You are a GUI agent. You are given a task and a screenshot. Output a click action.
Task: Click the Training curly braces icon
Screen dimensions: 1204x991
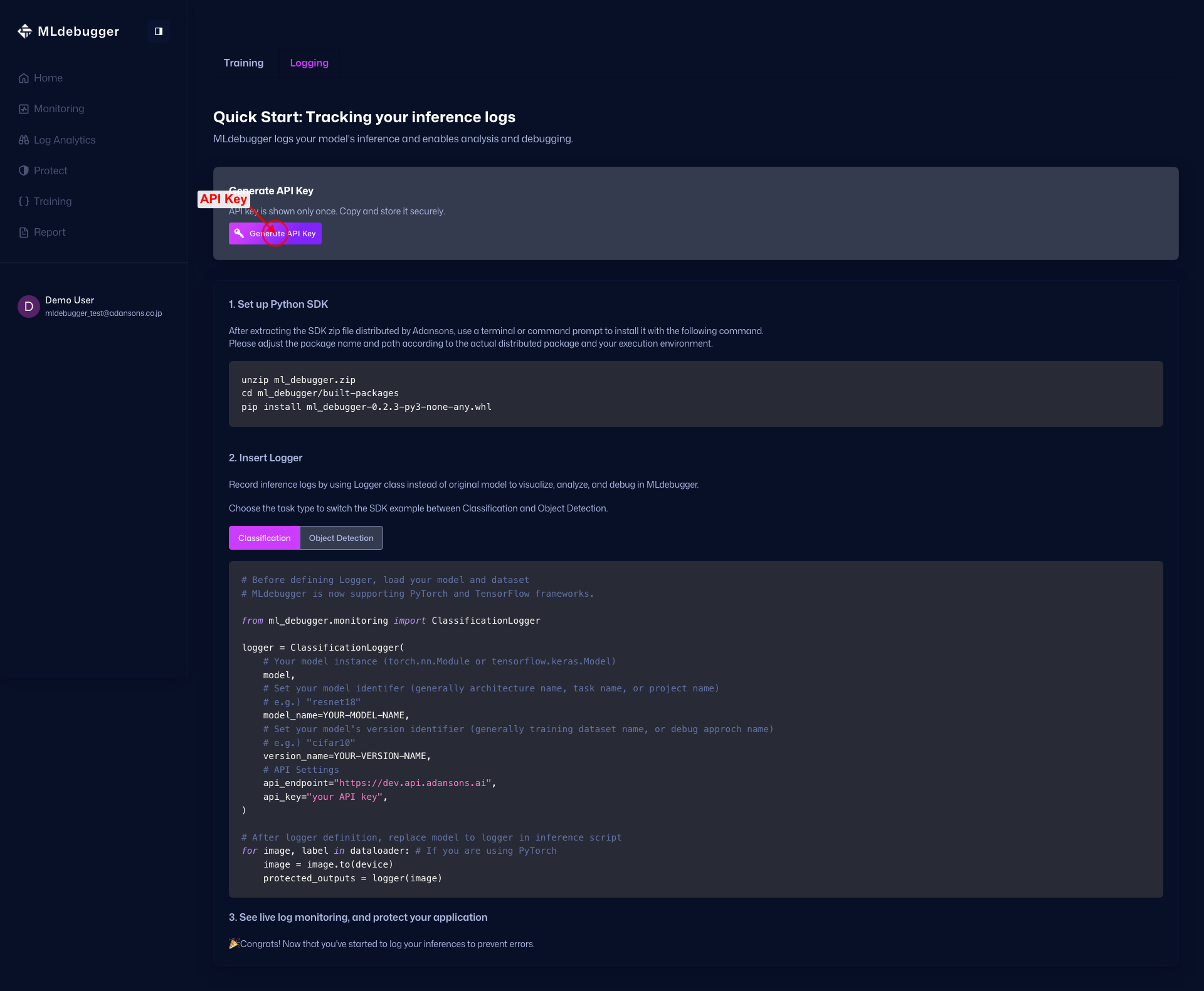pyautogui.click(x=24, y=201)
